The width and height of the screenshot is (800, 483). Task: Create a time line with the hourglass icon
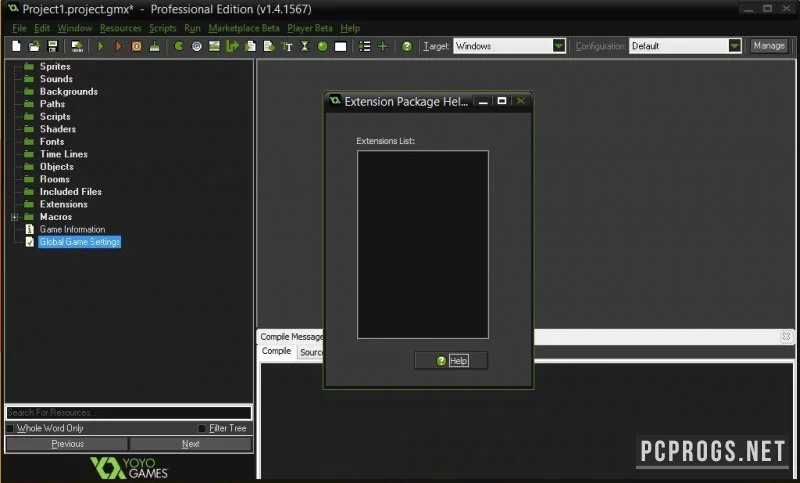tap(305, 46)
